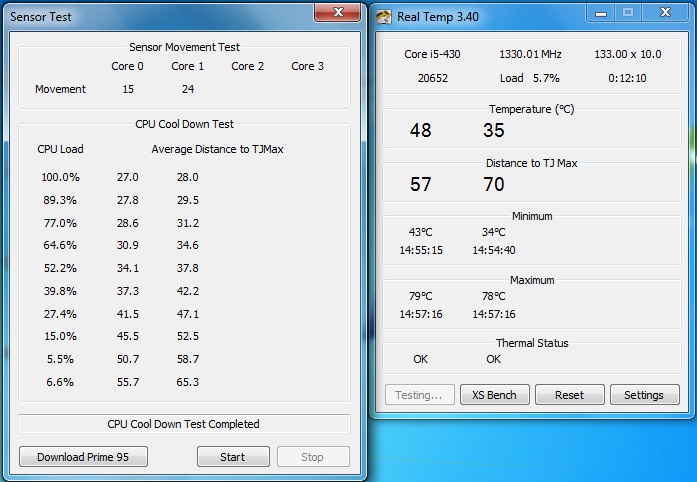The height and width of the screenshot is (482, 697).
Task: Click Distance to TJ Max value 57
Action: coord(421,184)
